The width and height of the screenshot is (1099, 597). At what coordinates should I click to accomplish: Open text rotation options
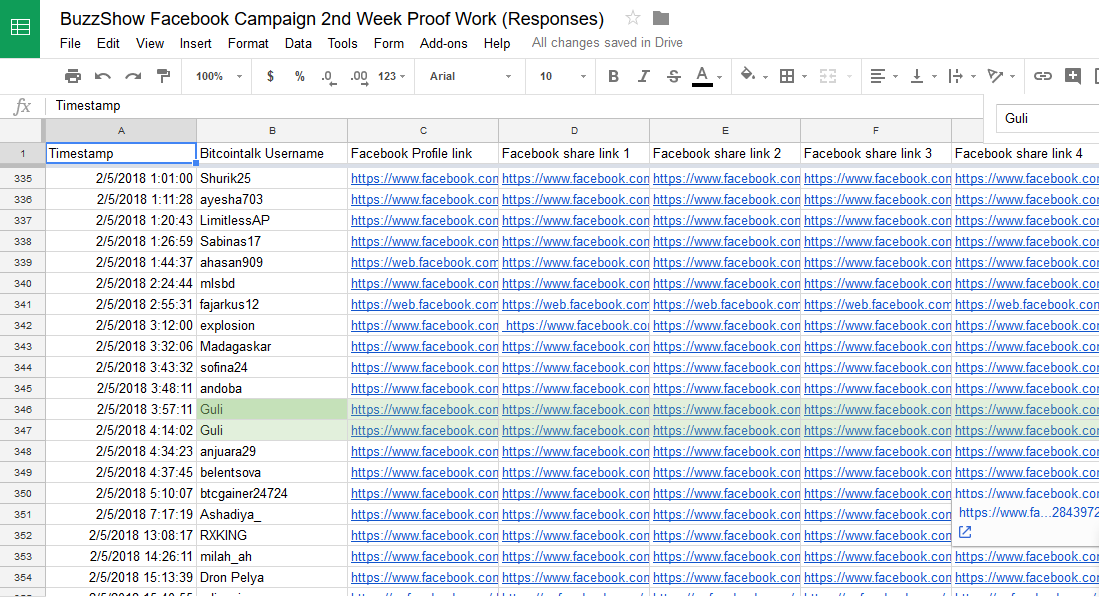(x=995, y=76)
